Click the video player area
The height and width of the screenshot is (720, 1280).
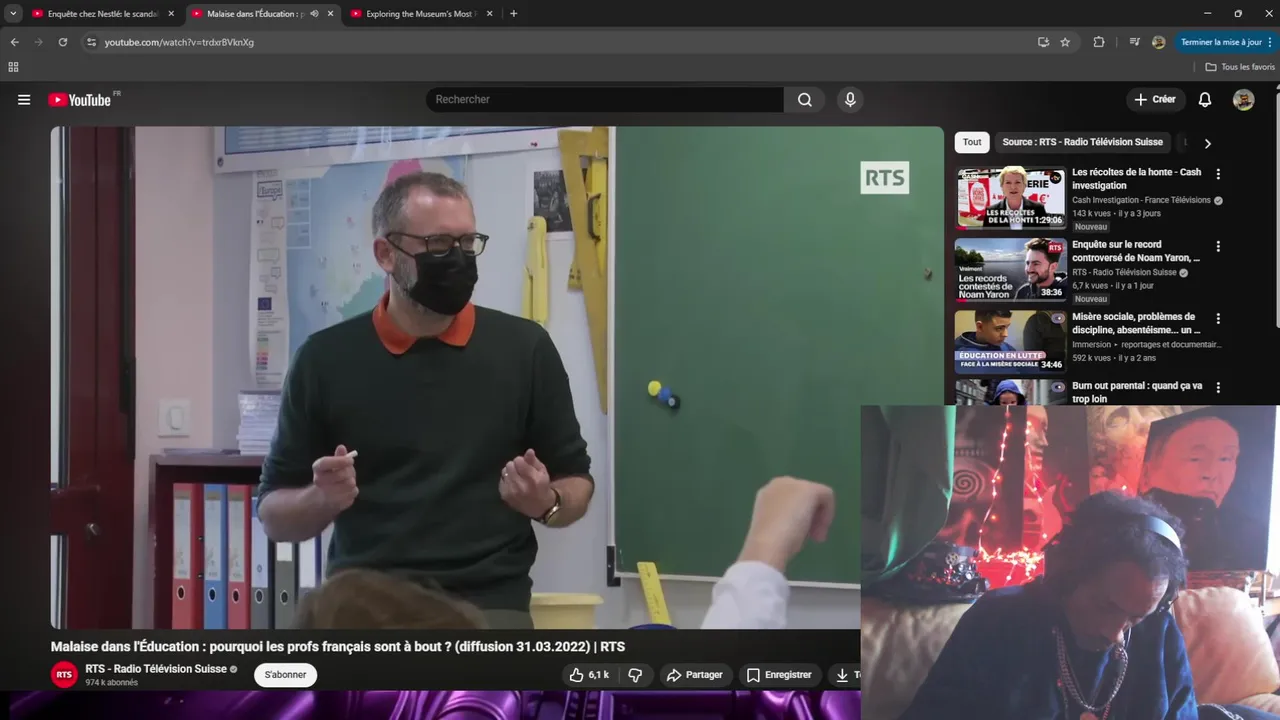tap(497, 377)
